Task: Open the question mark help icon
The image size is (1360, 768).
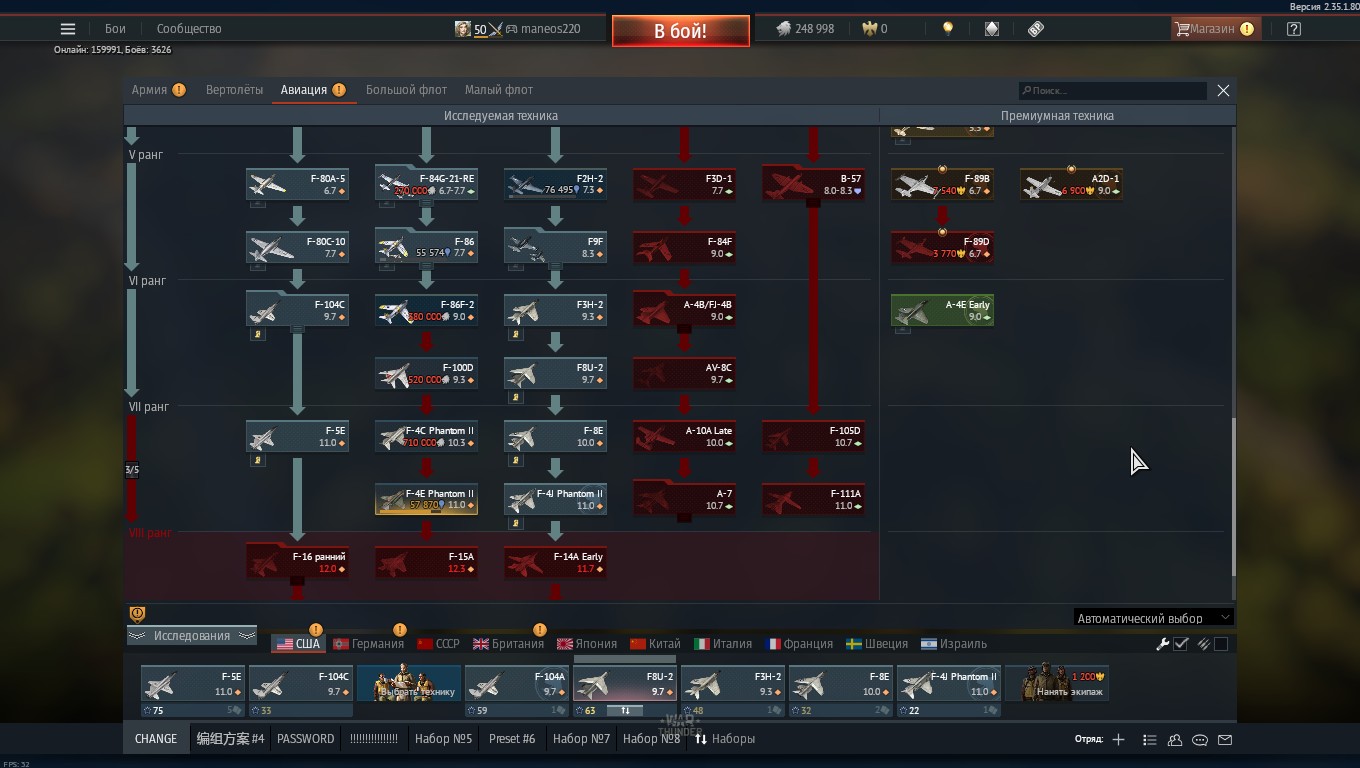Action: point(1294,29)
